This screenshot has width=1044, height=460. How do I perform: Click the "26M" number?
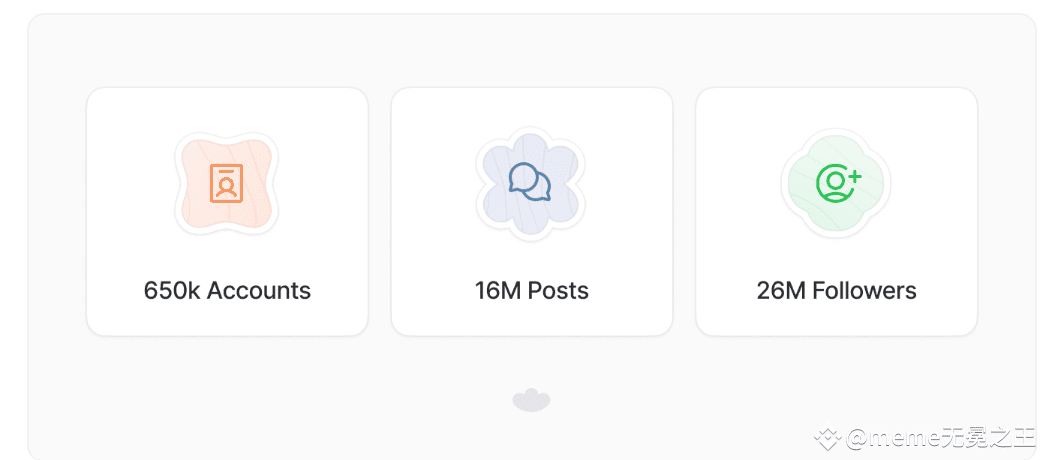pyautogui.click(x=781, y=291)
